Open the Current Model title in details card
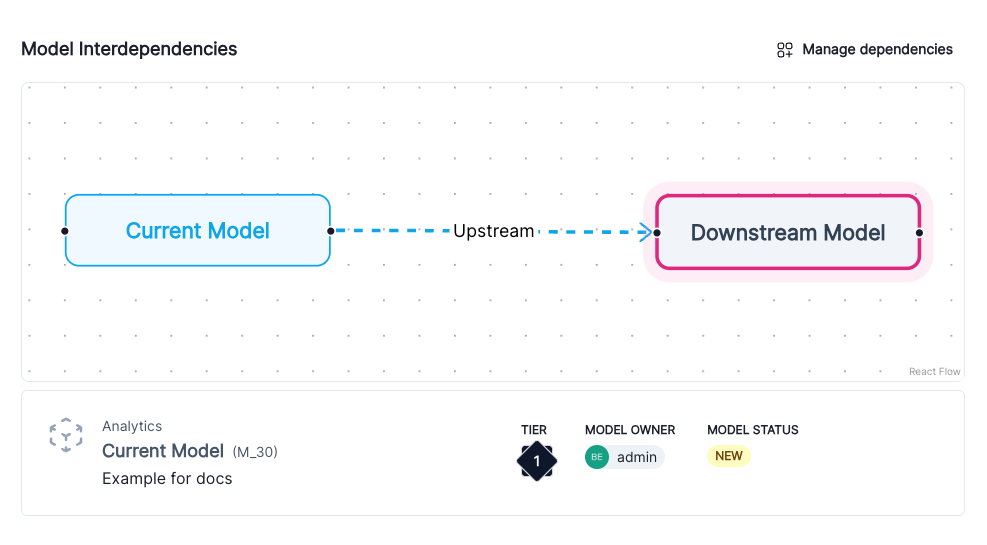The width and height of the screenshot is (987, 545). tap(162, 451)
